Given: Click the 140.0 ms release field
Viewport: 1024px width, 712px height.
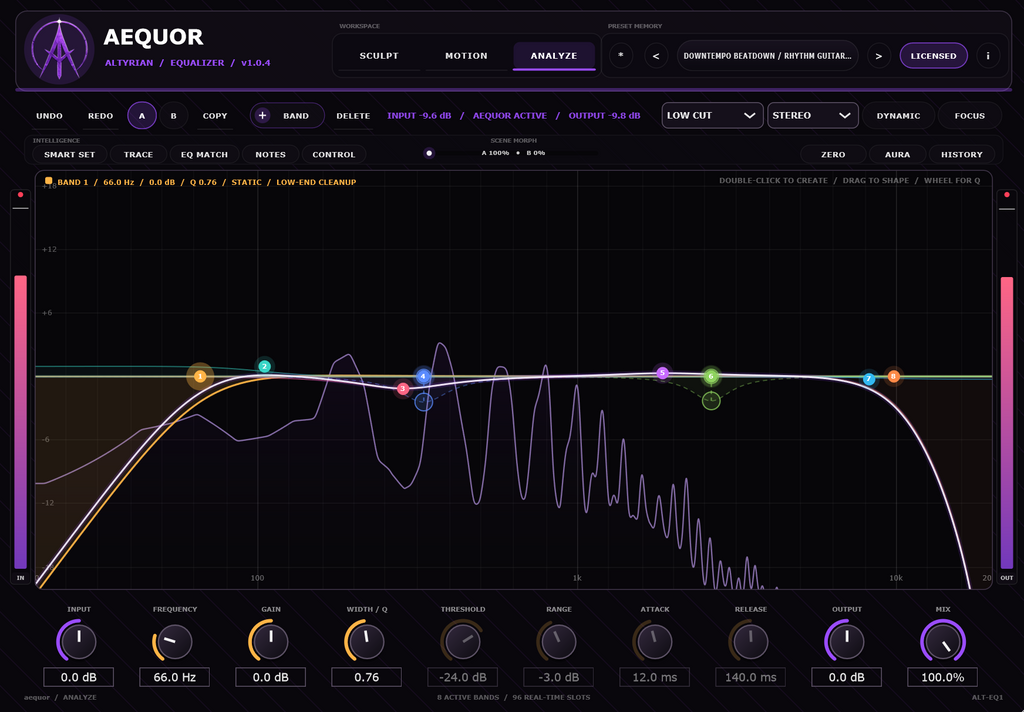Looking at the screenshot, I should click(751, 677).
